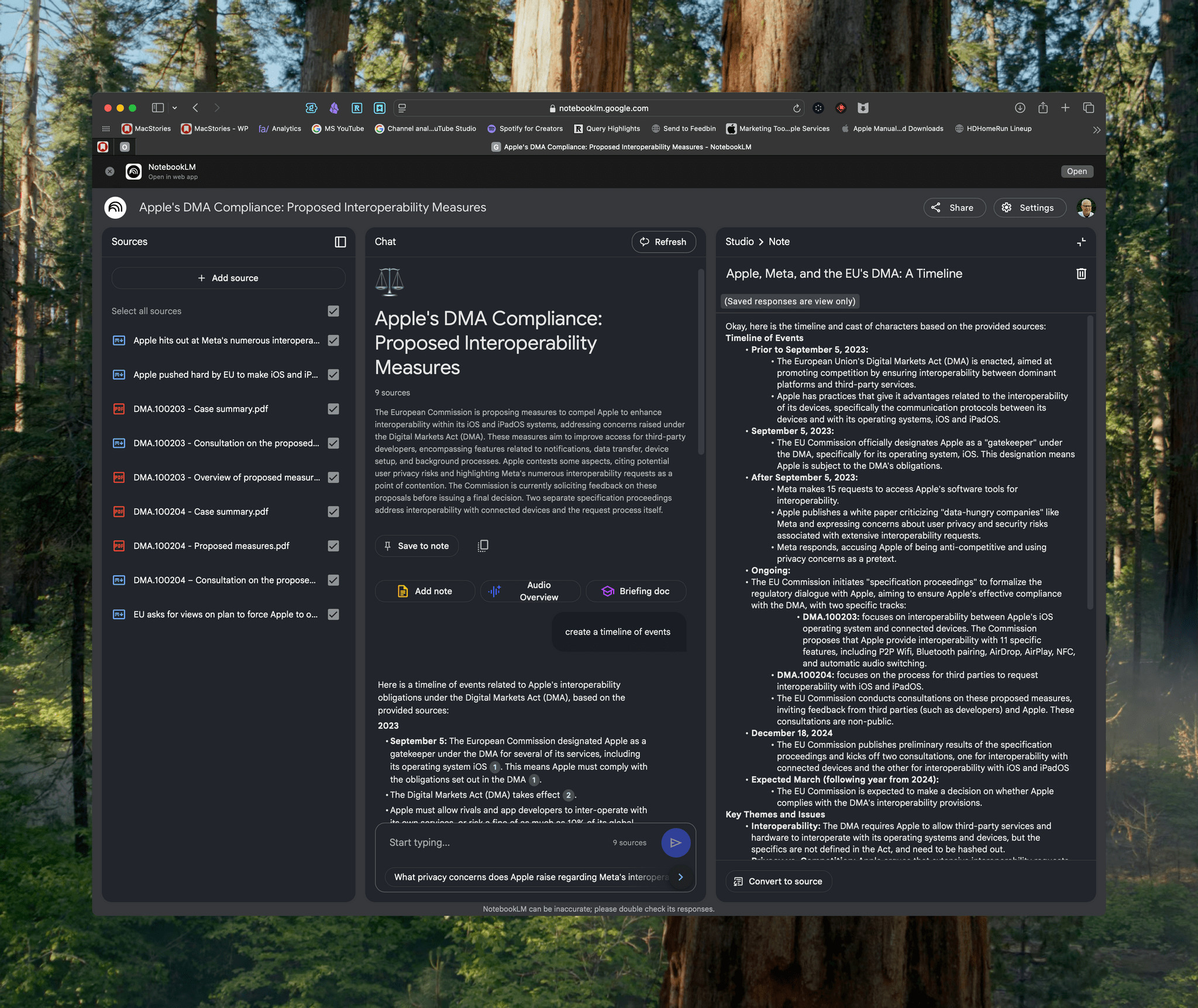Screen dimensions: 1198x1008
Task: Open the favorites grid icon left of MacStories
Action: [x=106, y=129]
